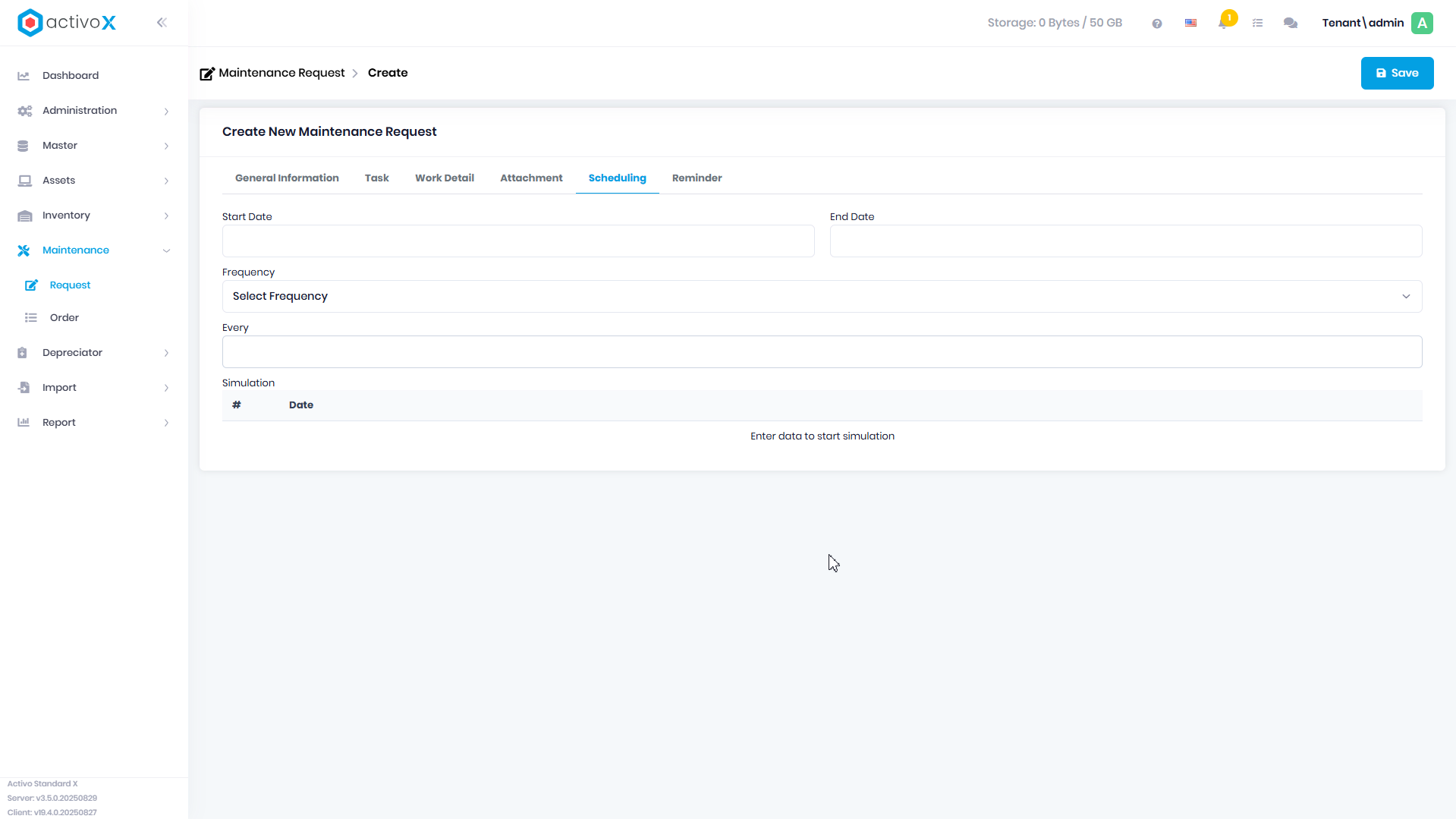Screen dimensions: 1456x819
Task: Open the Attachment tab
Action: [531, 178]
